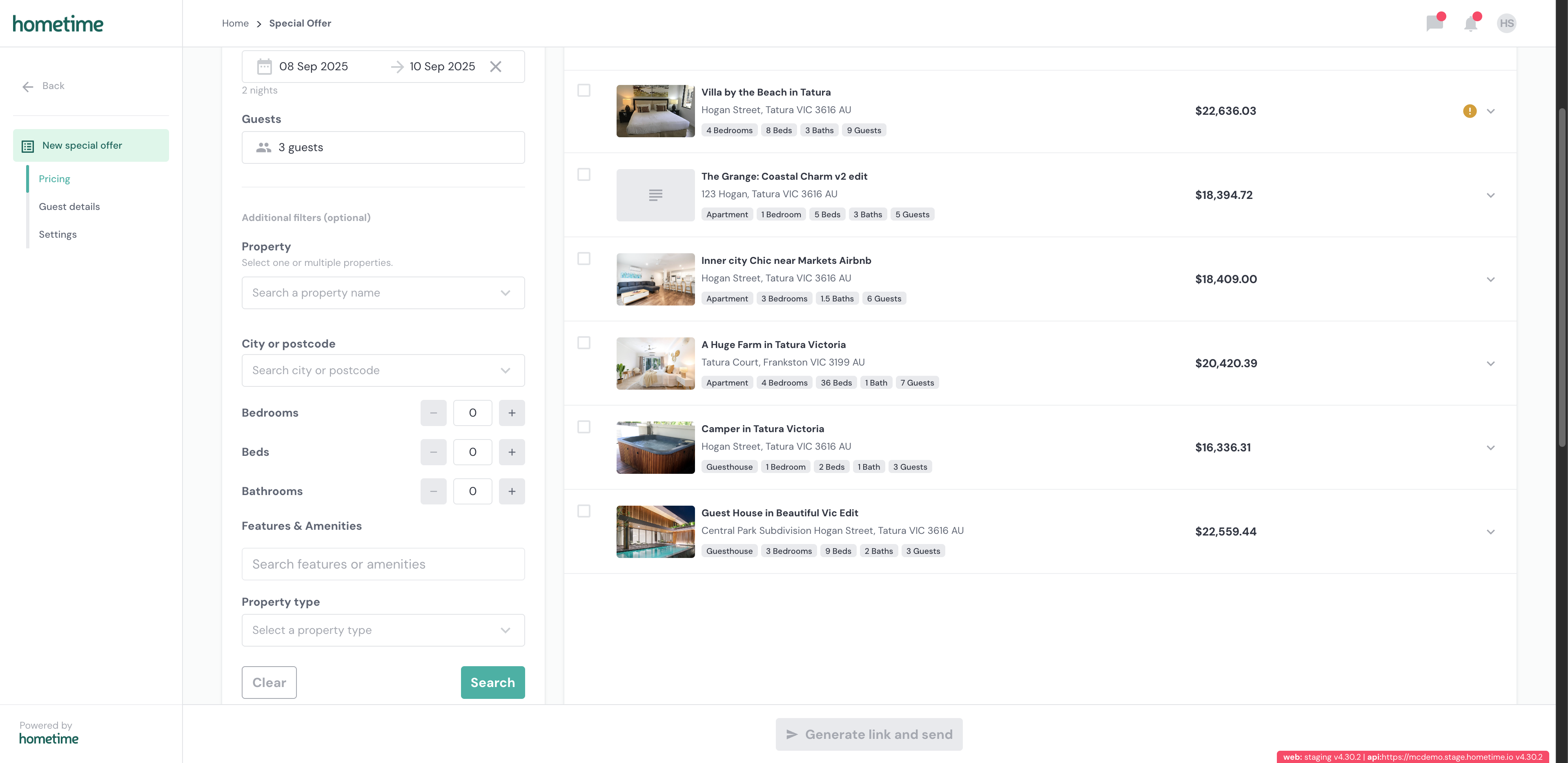Open the HS user avatar menu
The width and height of the screenshot is (1568, 763).
(1506, 23)
